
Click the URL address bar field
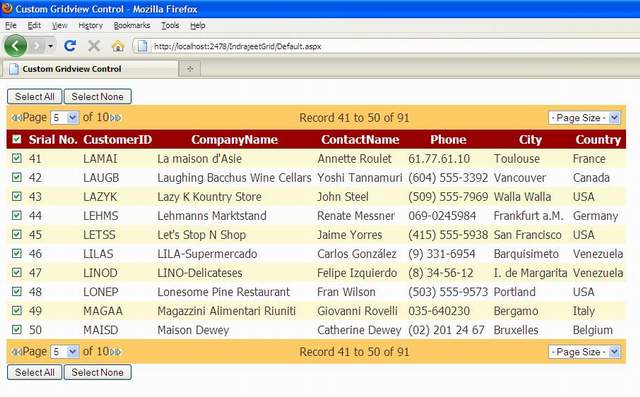[x=388, y=46]
